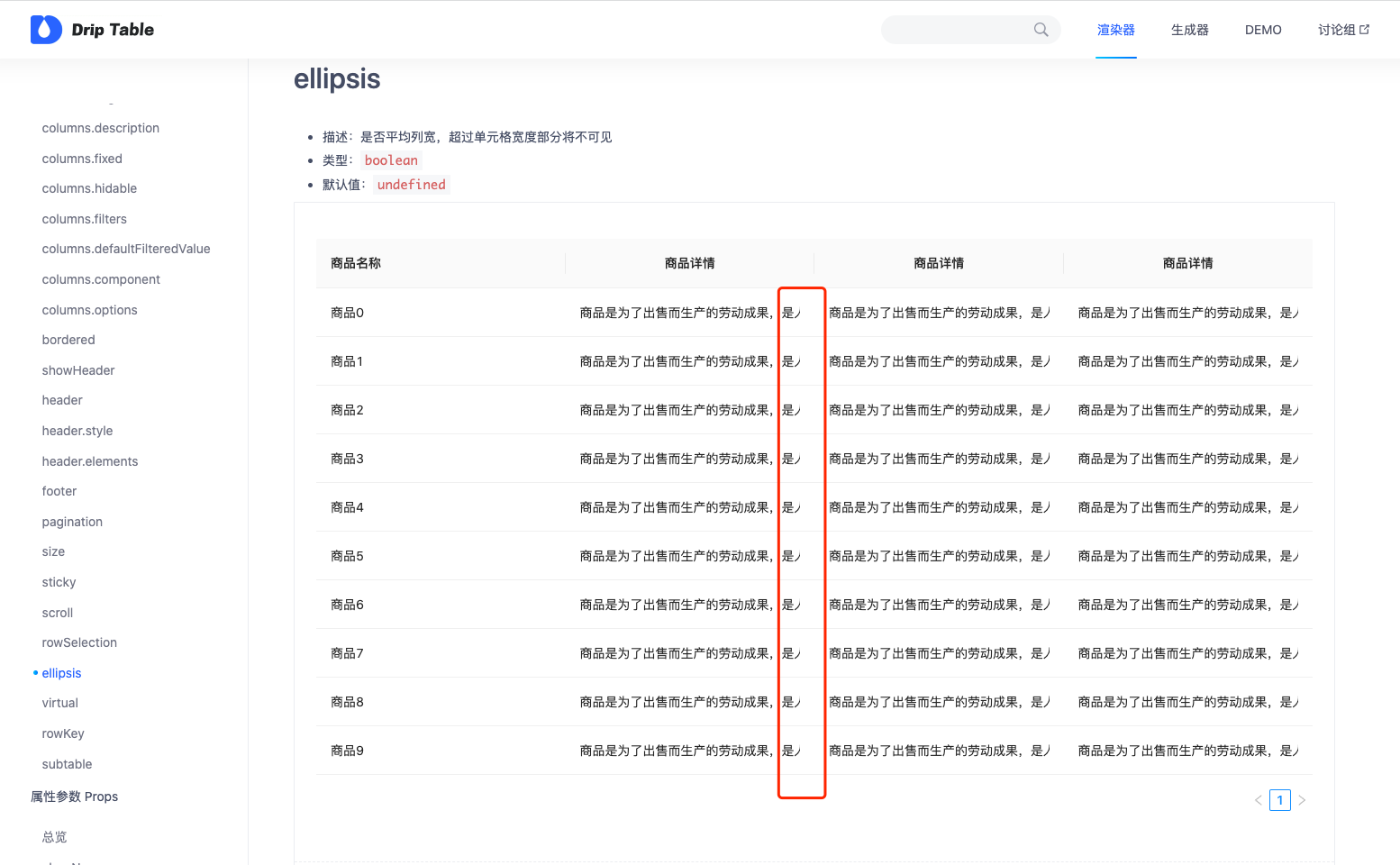Open 总览 in sidebar
The width and height of the screenshot is (1400, 865).
click(54, 837)
